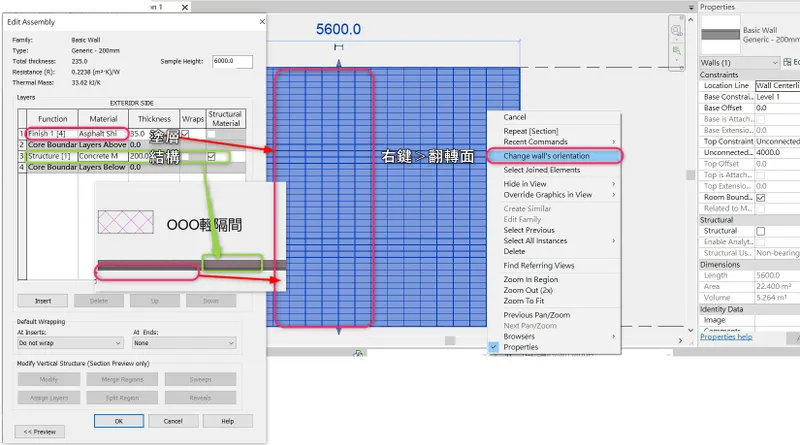The height and width of the screenshot is (445, 800).
Task: Click the navigation wheel icon in the view
Action: tap(677, 31)
